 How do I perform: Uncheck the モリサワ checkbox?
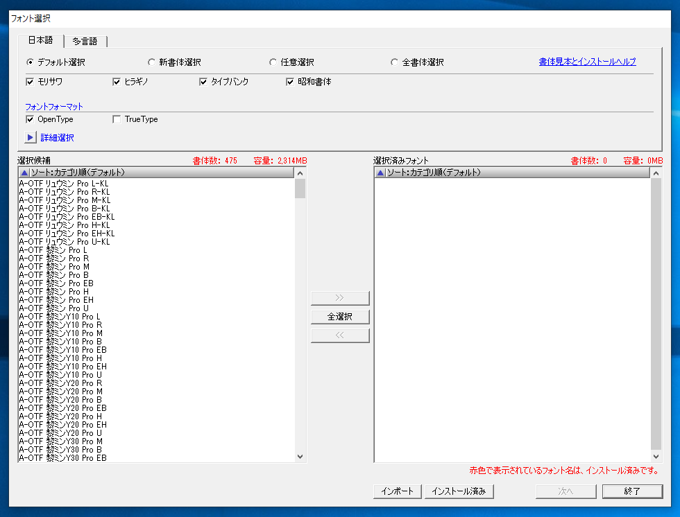(x=30, y=82)
